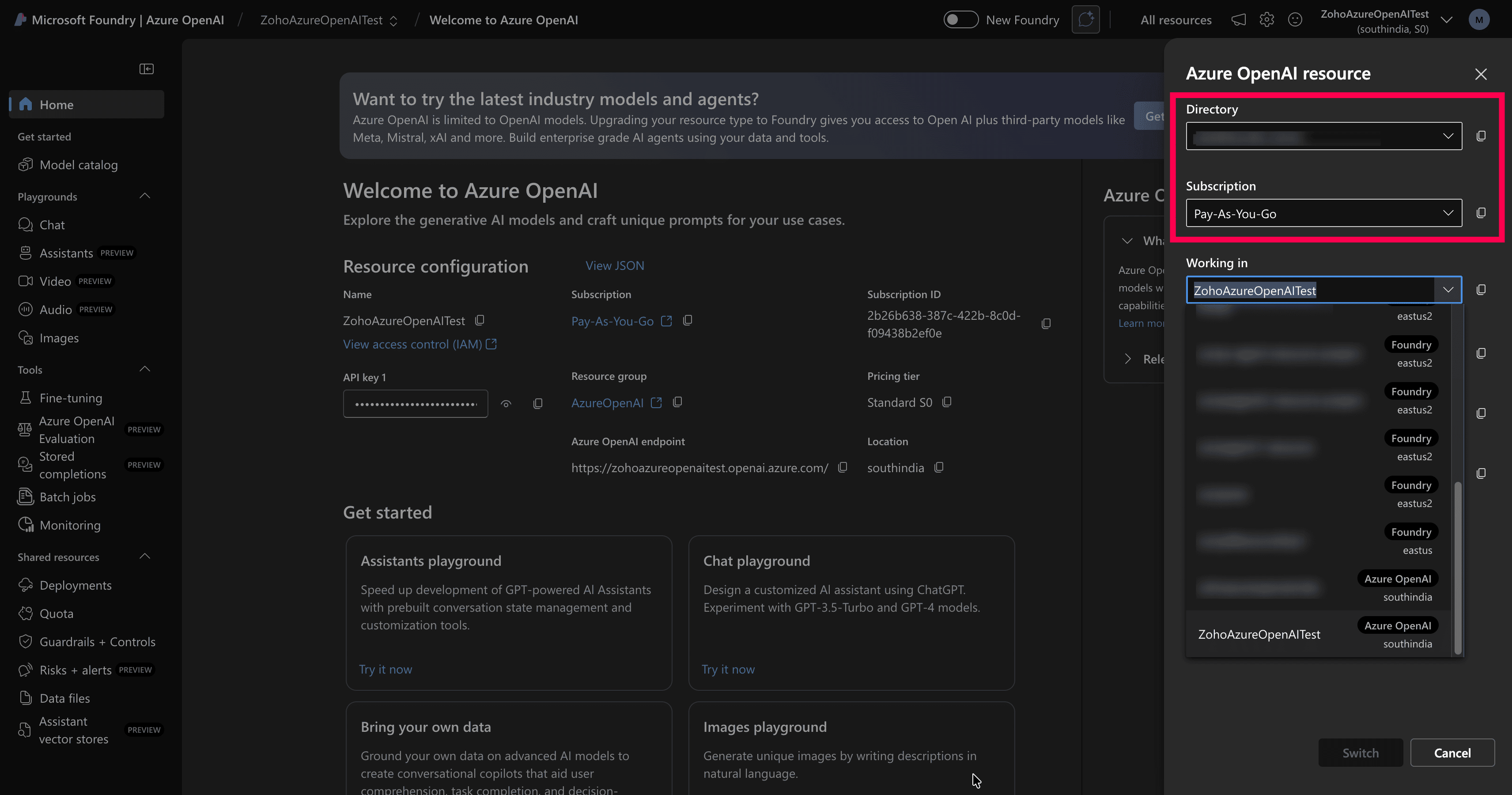Copy the Subscription value in the panel

[x=1481, y=213]
